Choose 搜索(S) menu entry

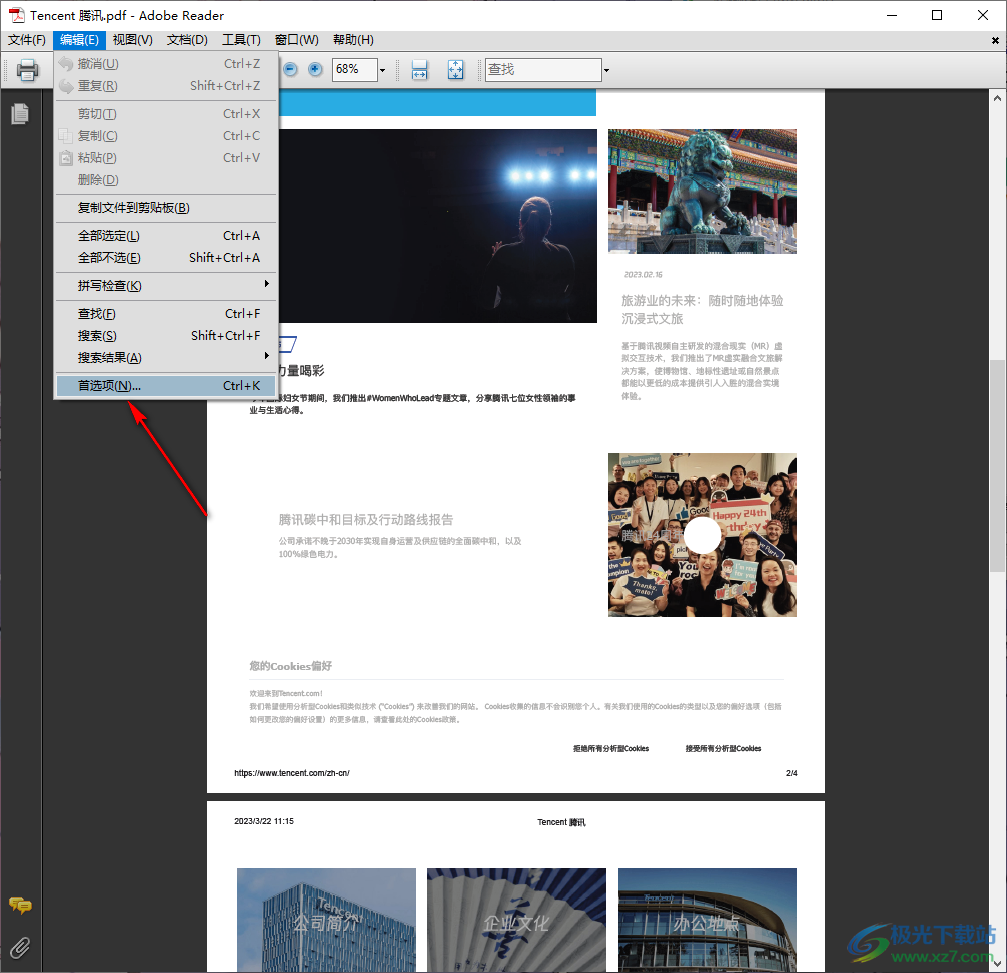click(166, 335)
